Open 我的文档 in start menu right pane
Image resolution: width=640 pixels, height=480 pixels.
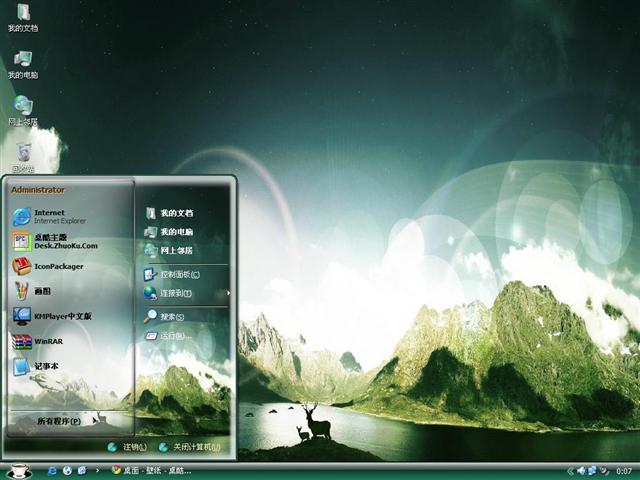tap(169, 213)
